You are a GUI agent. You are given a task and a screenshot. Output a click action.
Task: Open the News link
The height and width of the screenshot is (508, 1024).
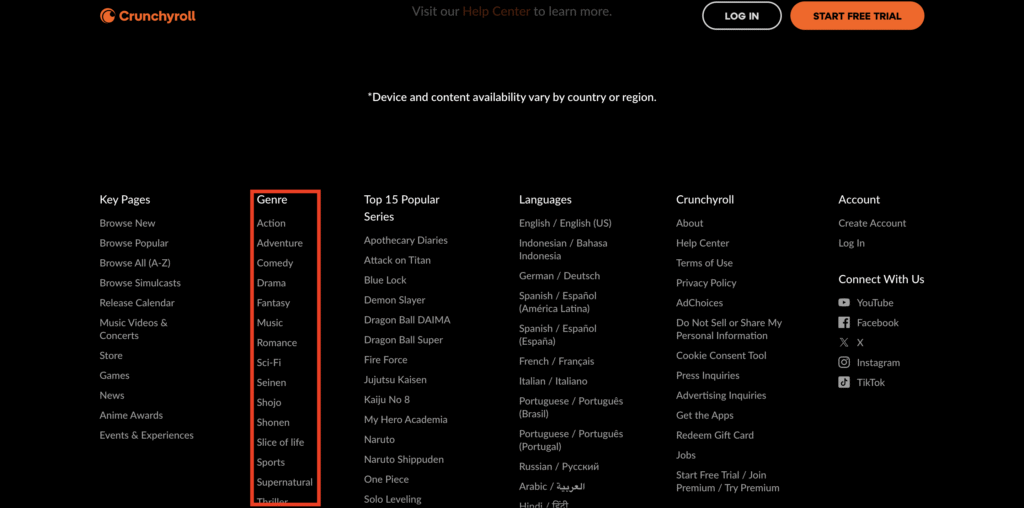click(x=112, y=396)
